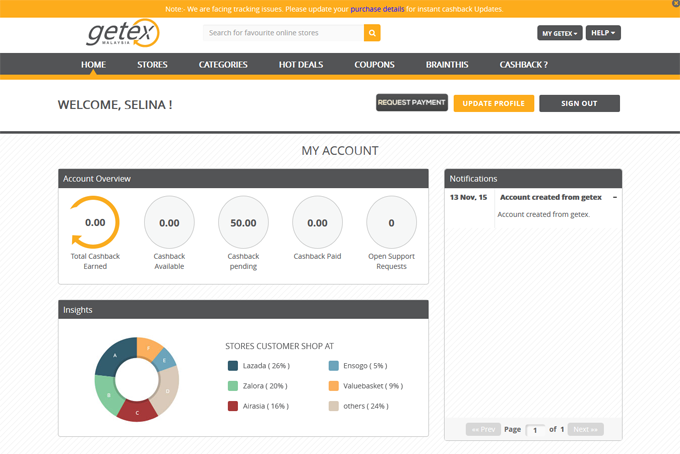Click the store search input field
Viewport: 680px width, 454px height.
click(x=283, y=33)
